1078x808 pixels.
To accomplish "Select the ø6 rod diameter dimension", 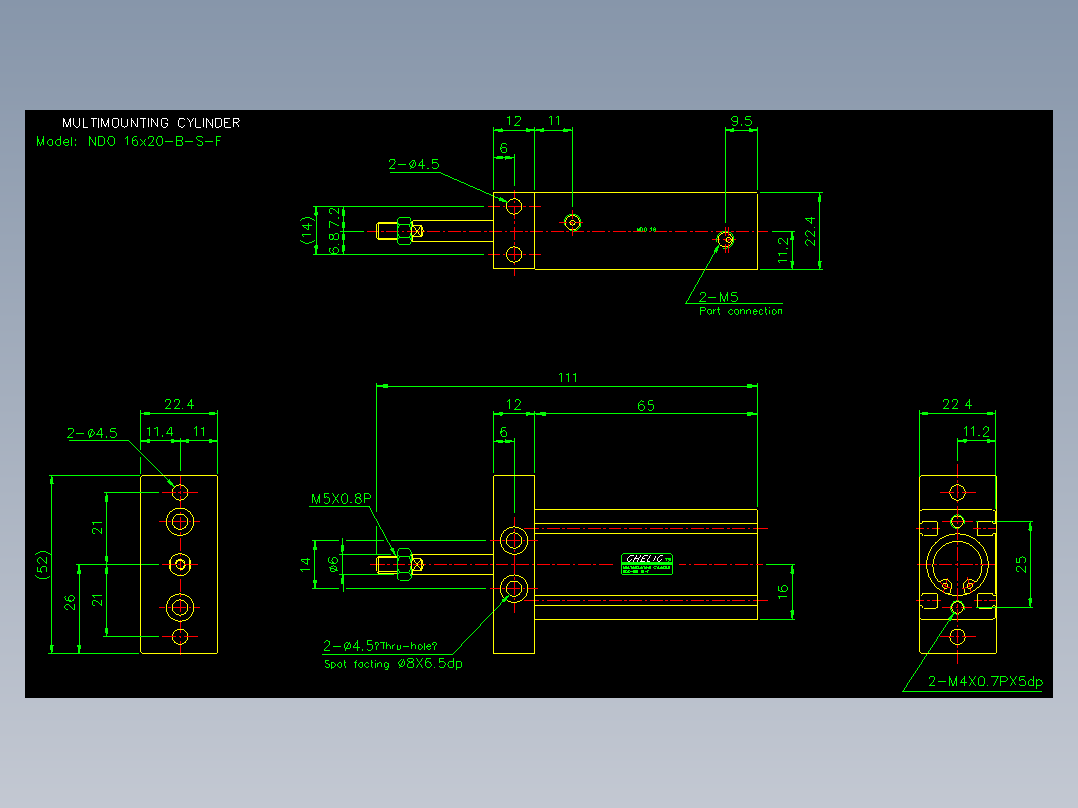I will tap(333, 565).
